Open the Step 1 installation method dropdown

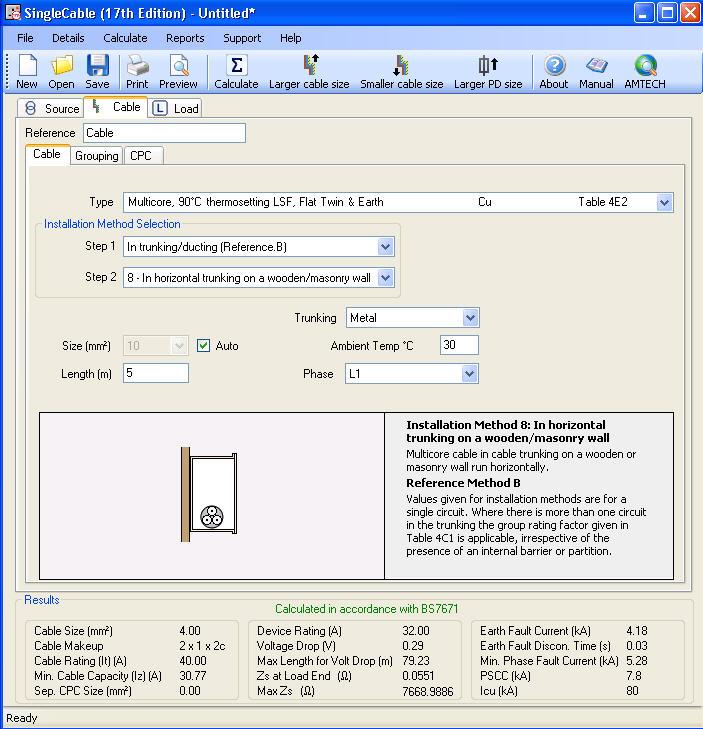tap(386, 247)
